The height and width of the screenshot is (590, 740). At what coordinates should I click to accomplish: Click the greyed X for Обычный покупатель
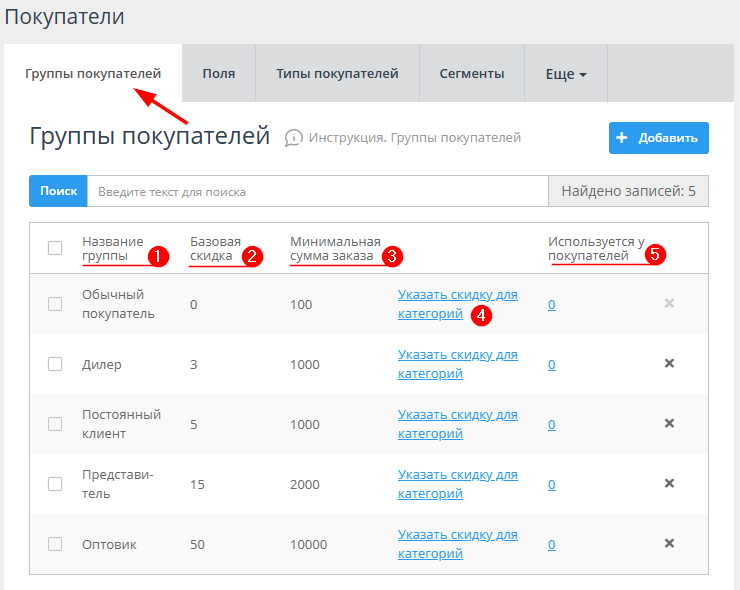point(669,304)
